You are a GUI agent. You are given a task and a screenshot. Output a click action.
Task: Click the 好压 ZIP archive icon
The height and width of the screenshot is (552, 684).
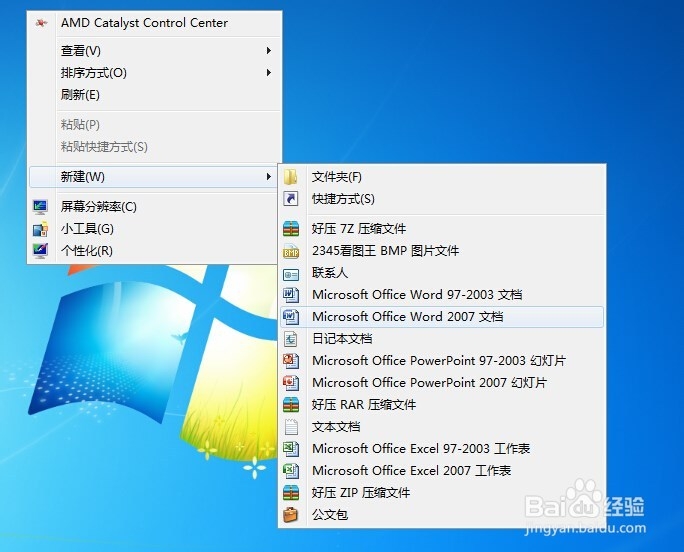(291, 492)
